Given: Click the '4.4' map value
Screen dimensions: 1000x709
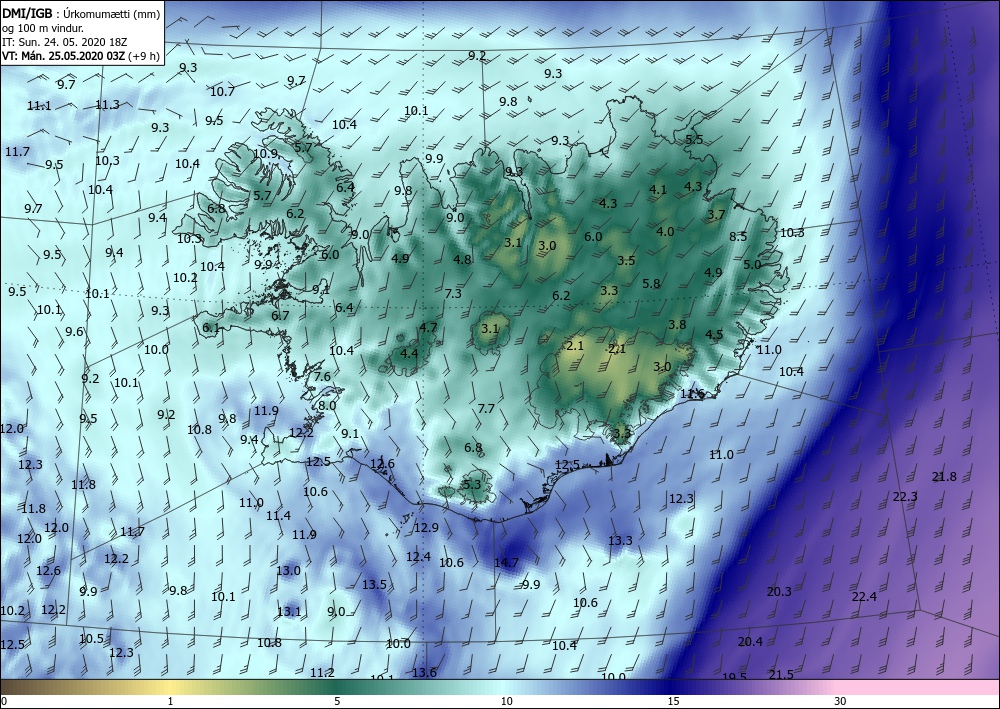Looking at the screenshot, I should point(409,353).
